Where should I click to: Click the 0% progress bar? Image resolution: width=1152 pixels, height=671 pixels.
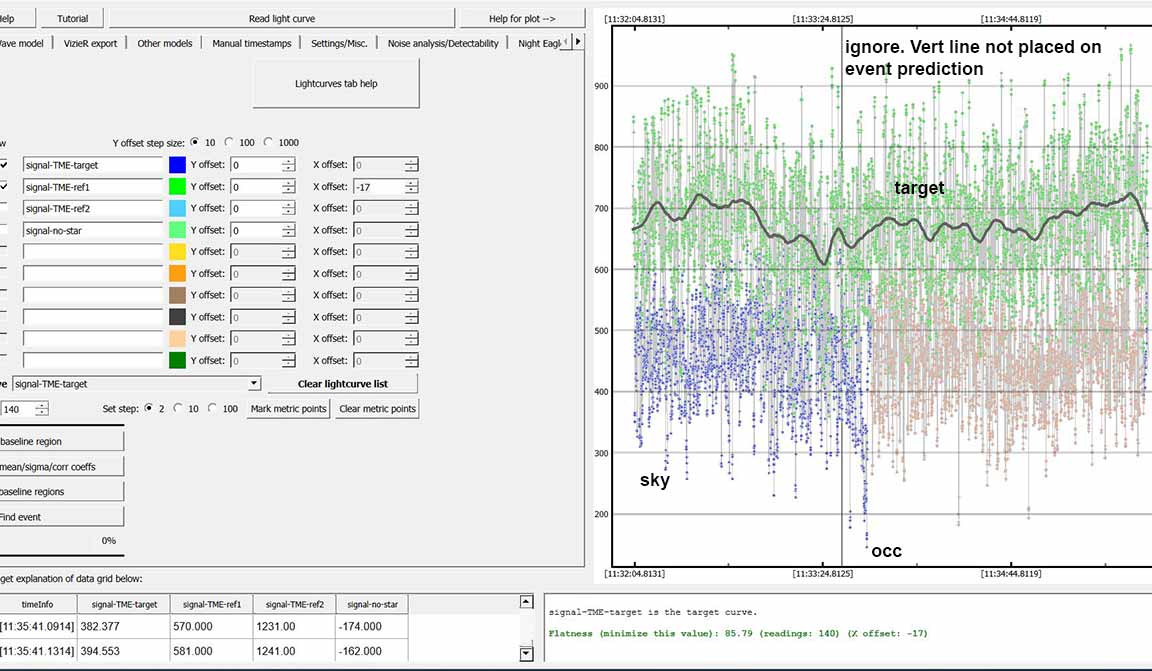click(x=61, y=540)
